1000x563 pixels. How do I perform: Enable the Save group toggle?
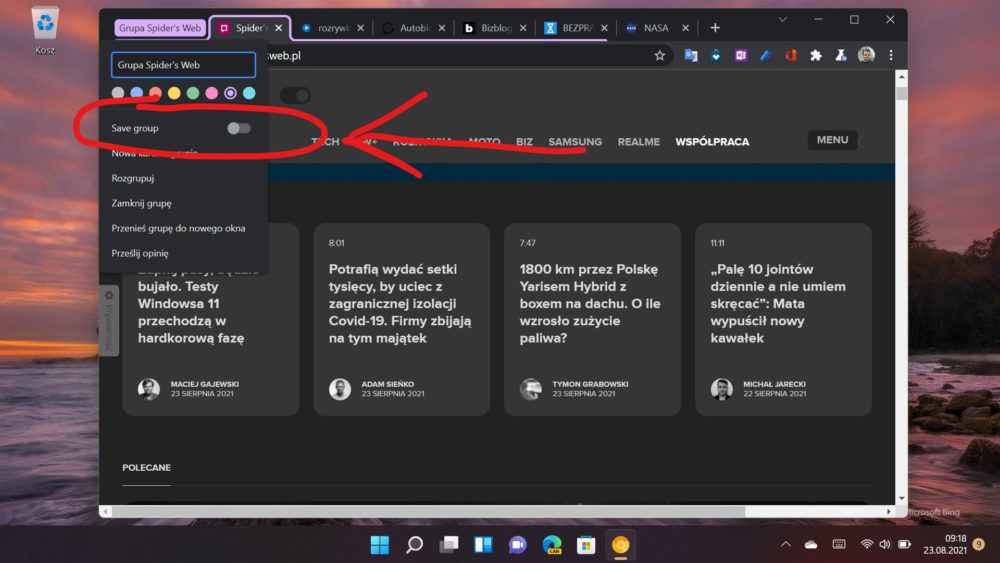coord(239,128)
